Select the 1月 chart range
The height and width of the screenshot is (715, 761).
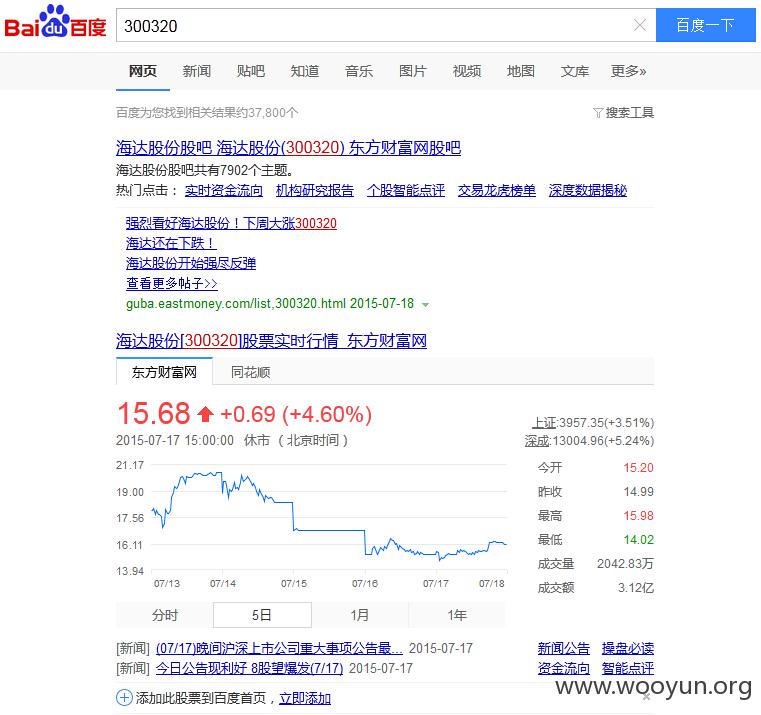(360, 615)
